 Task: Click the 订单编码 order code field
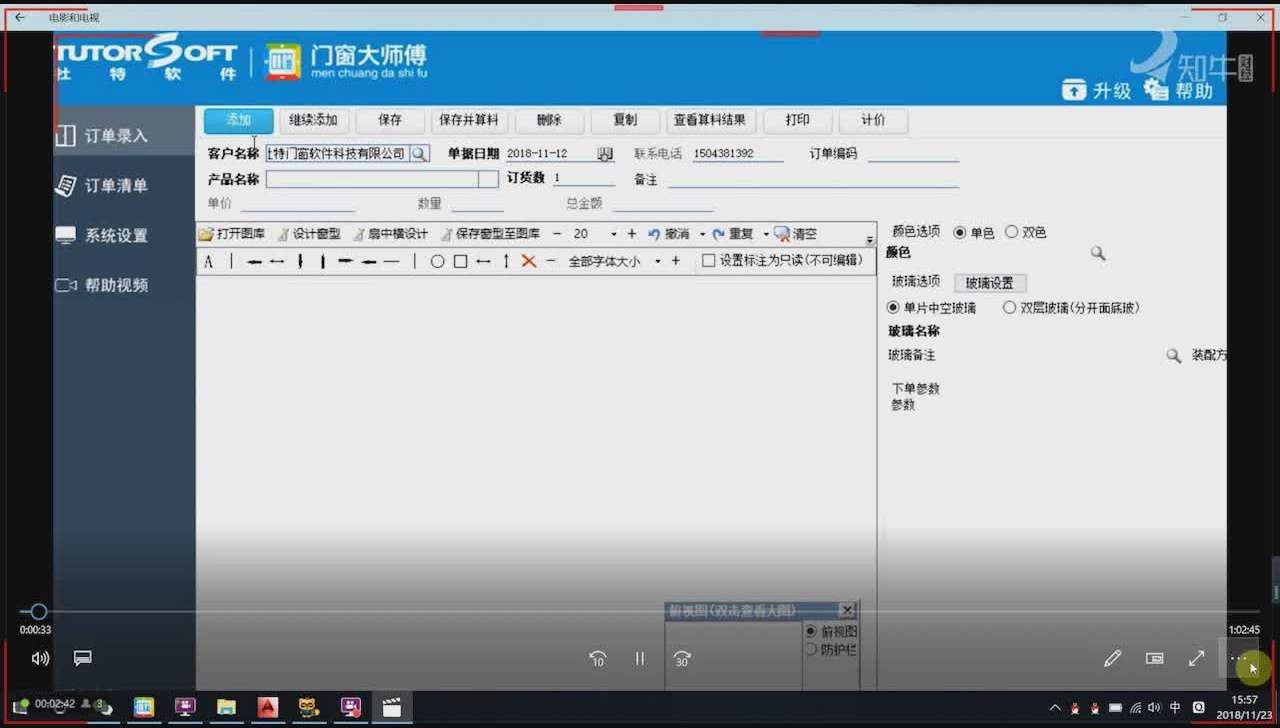coord(913,154)
